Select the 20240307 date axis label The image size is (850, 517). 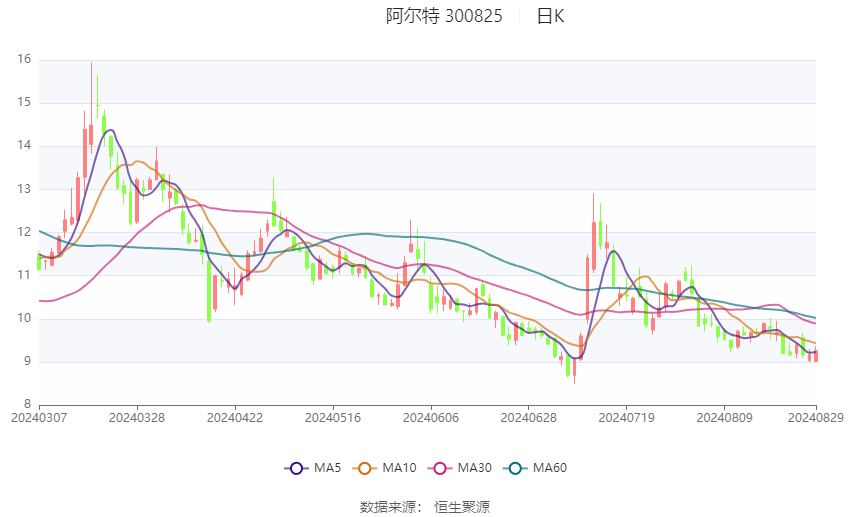coord(39,418)
